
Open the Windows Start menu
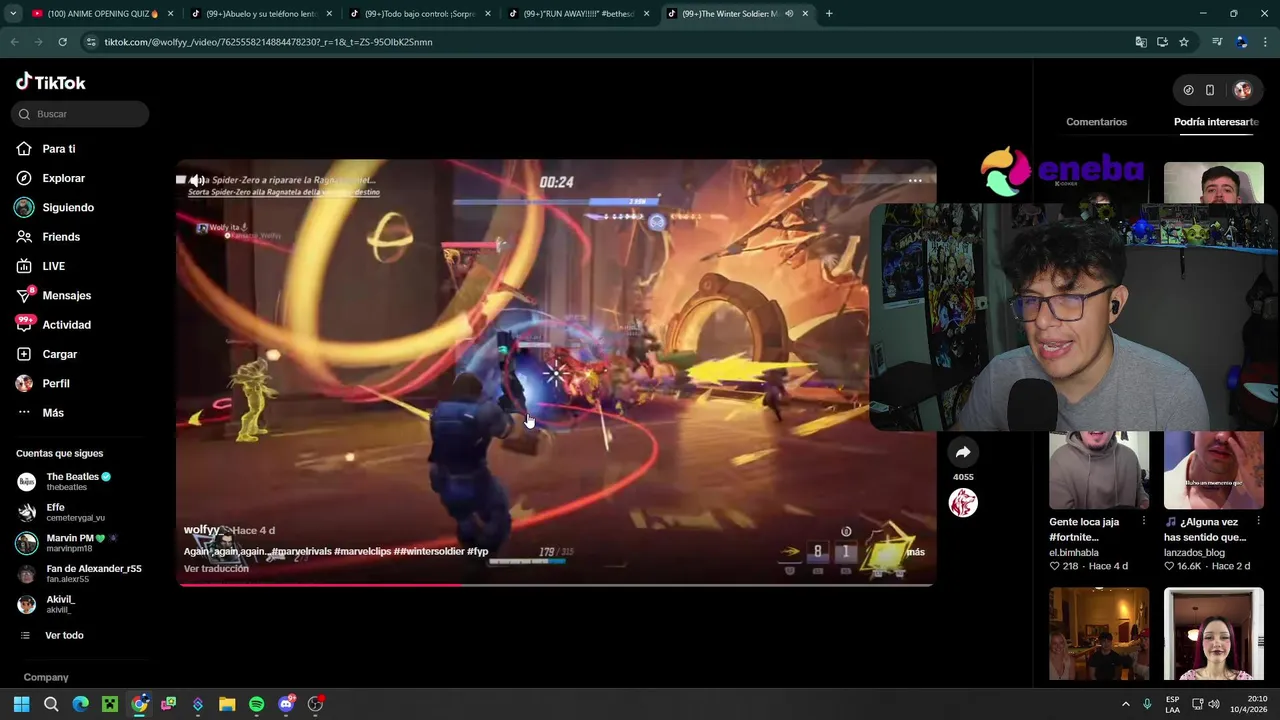coord(21,704)
